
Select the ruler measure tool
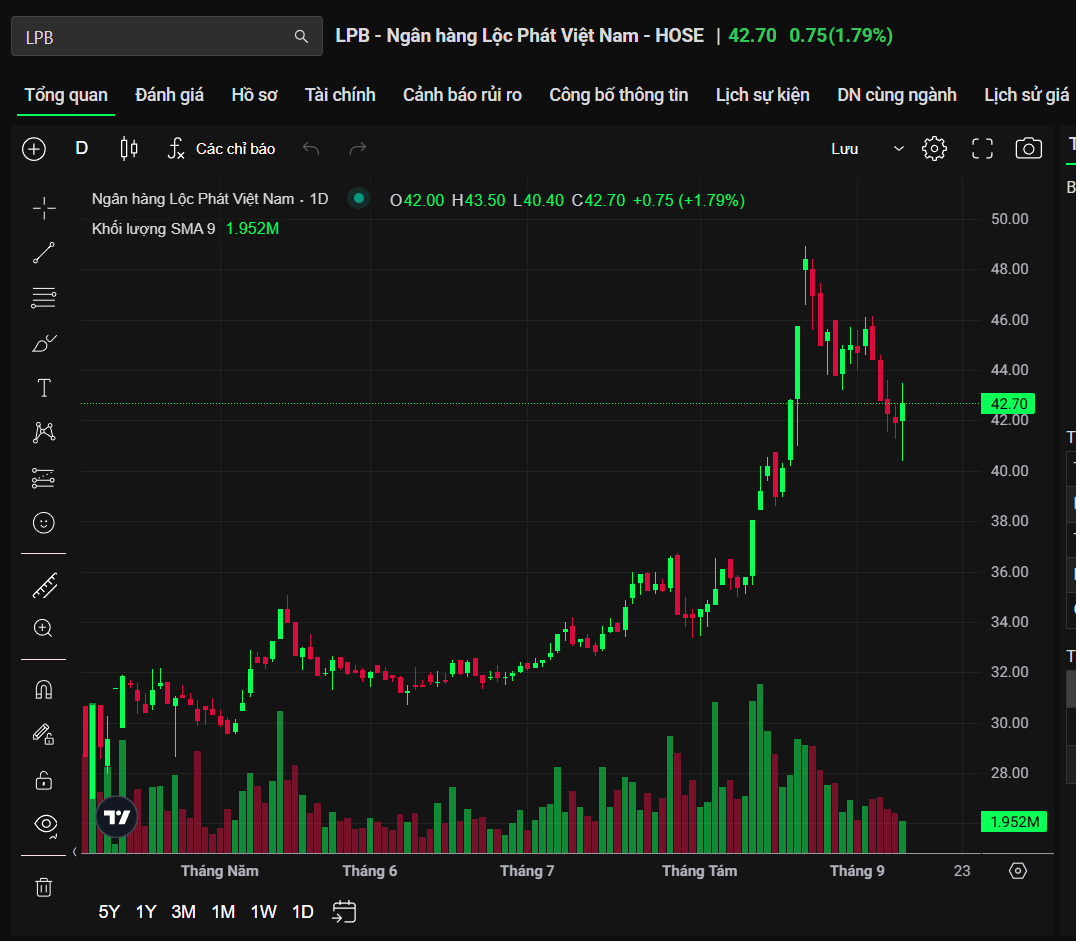click(45, 586)
